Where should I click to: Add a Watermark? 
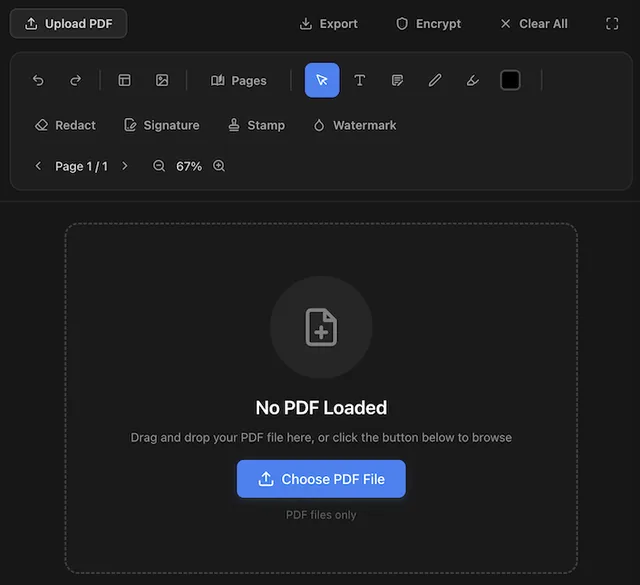coord(354,125)
